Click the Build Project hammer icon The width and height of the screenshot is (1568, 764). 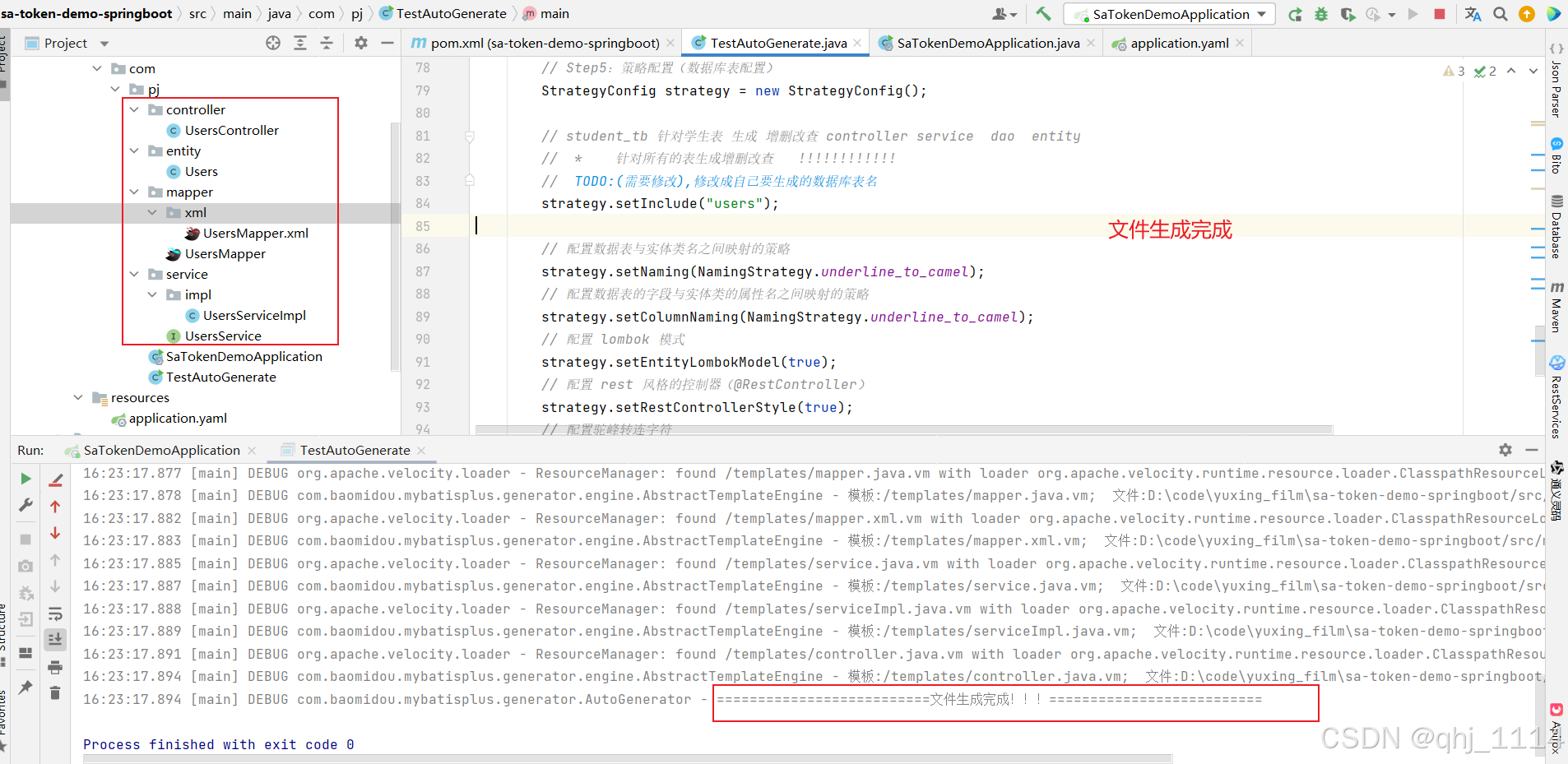[1043, 14]
